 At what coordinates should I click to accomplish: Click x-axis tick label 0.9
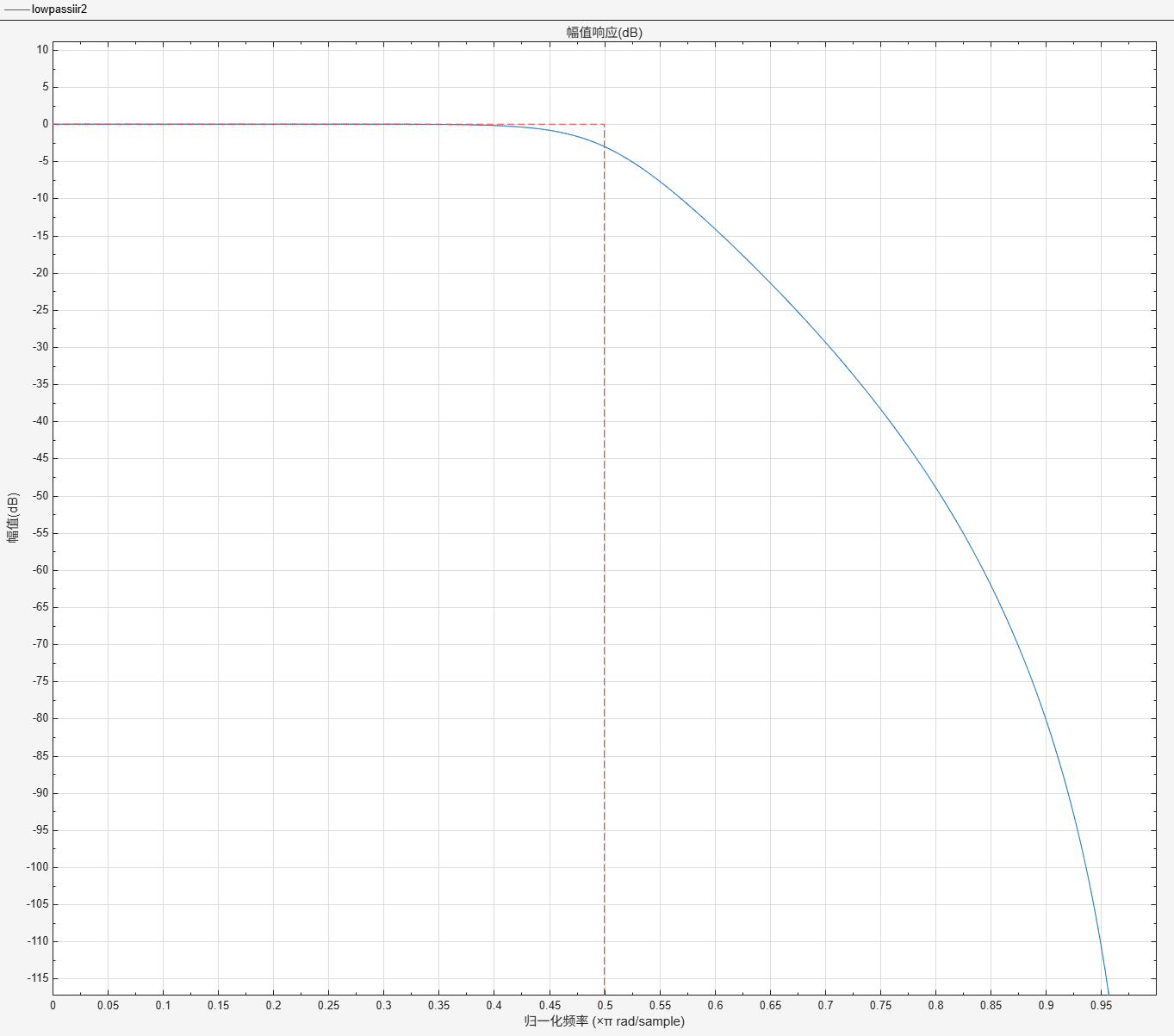coord(1046,1005)
